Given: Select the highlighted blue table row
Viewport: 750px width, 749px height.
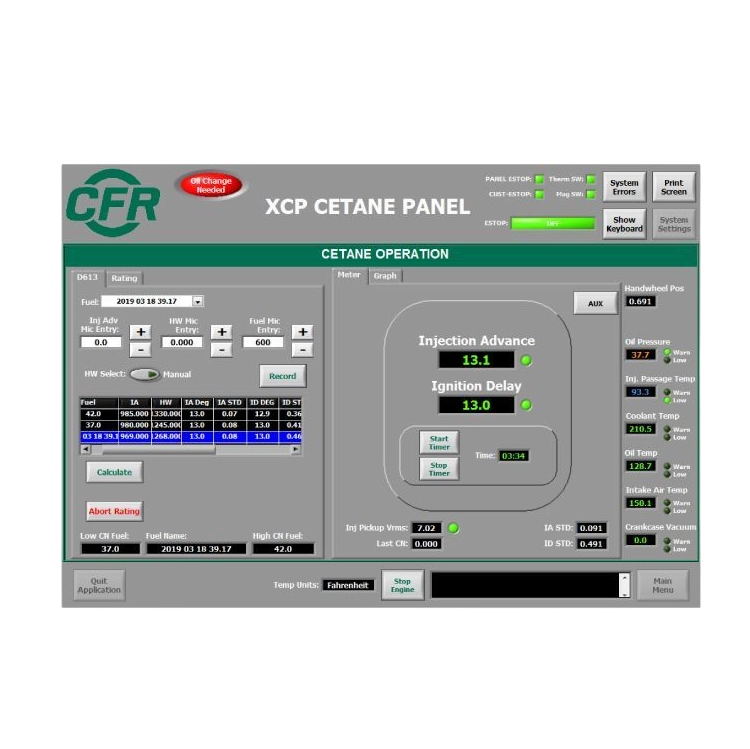Looking at the screenshot, I should click(x=191, y=437).
